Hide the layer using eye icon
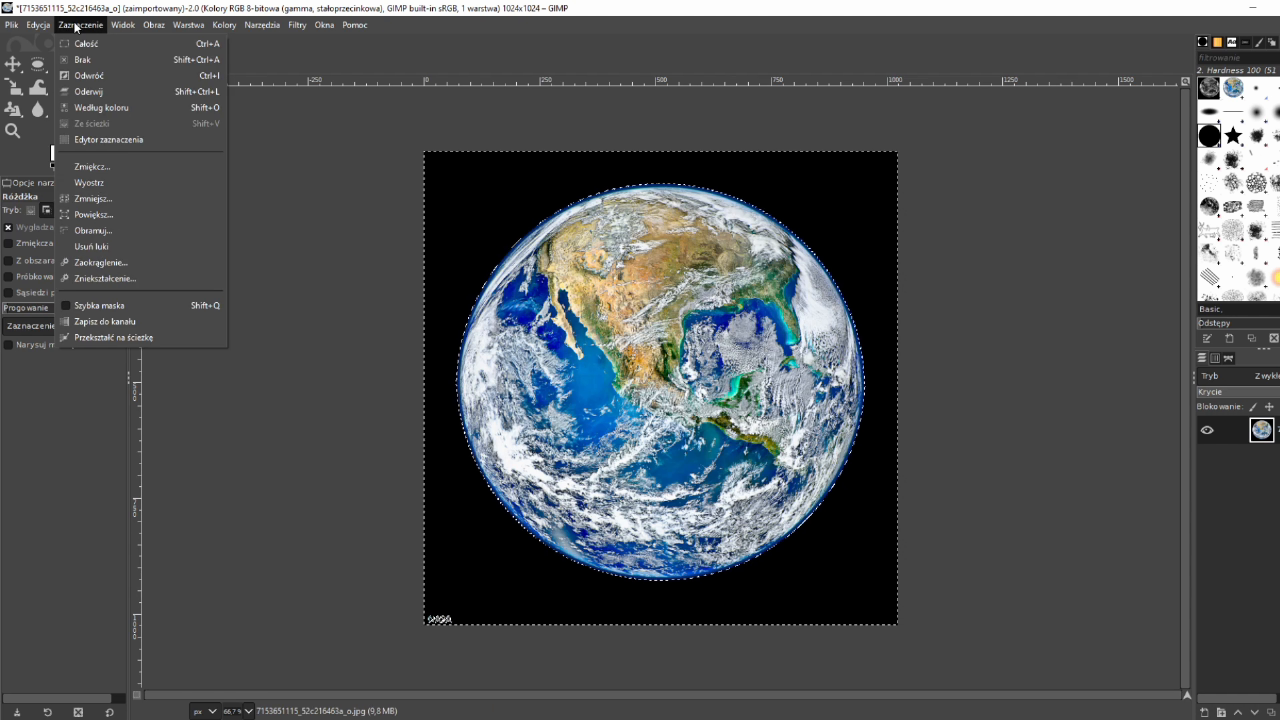 1207,430
